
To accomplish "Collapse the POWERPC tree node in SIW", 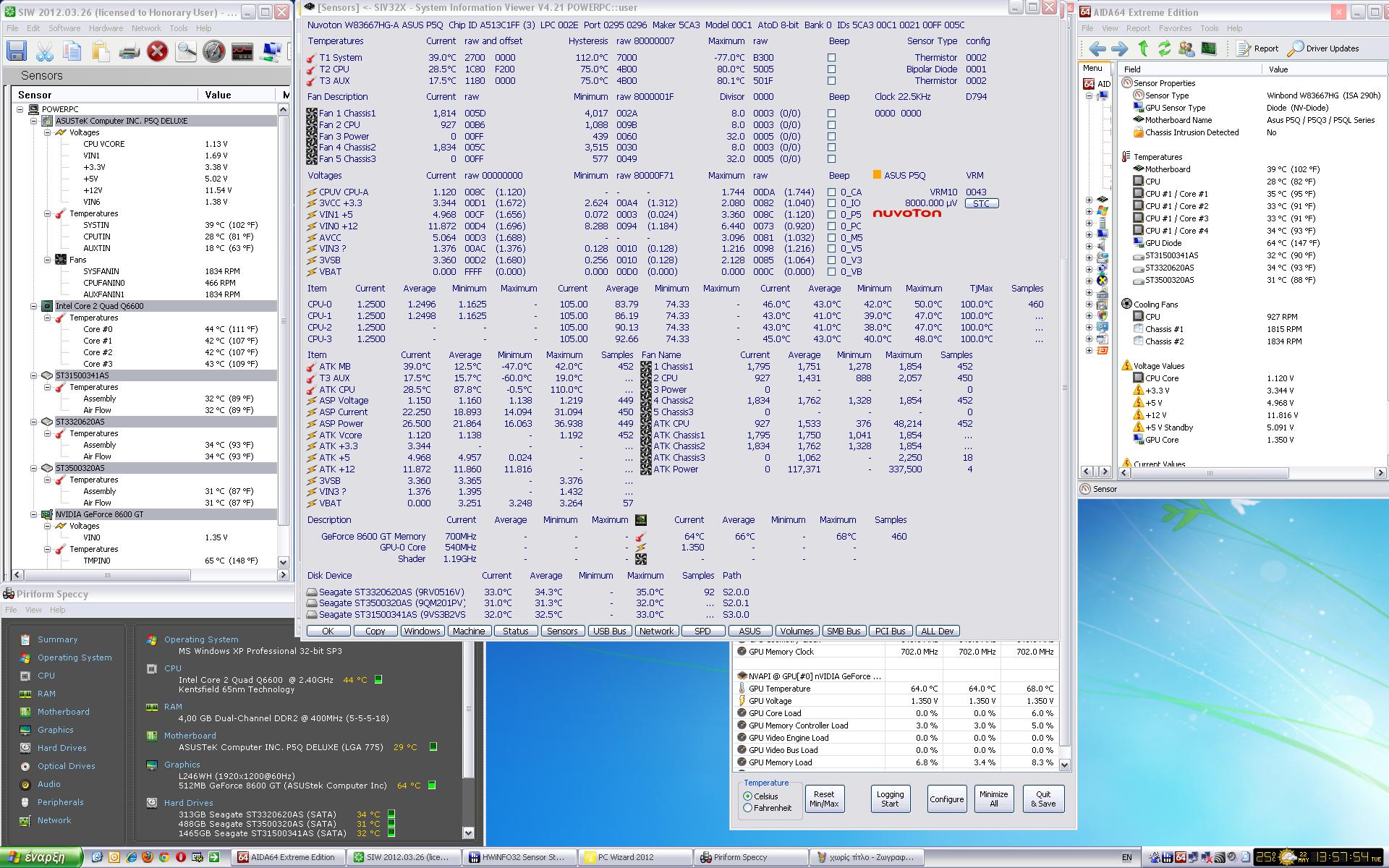I will pyautogui.click(x=20, y=109).
